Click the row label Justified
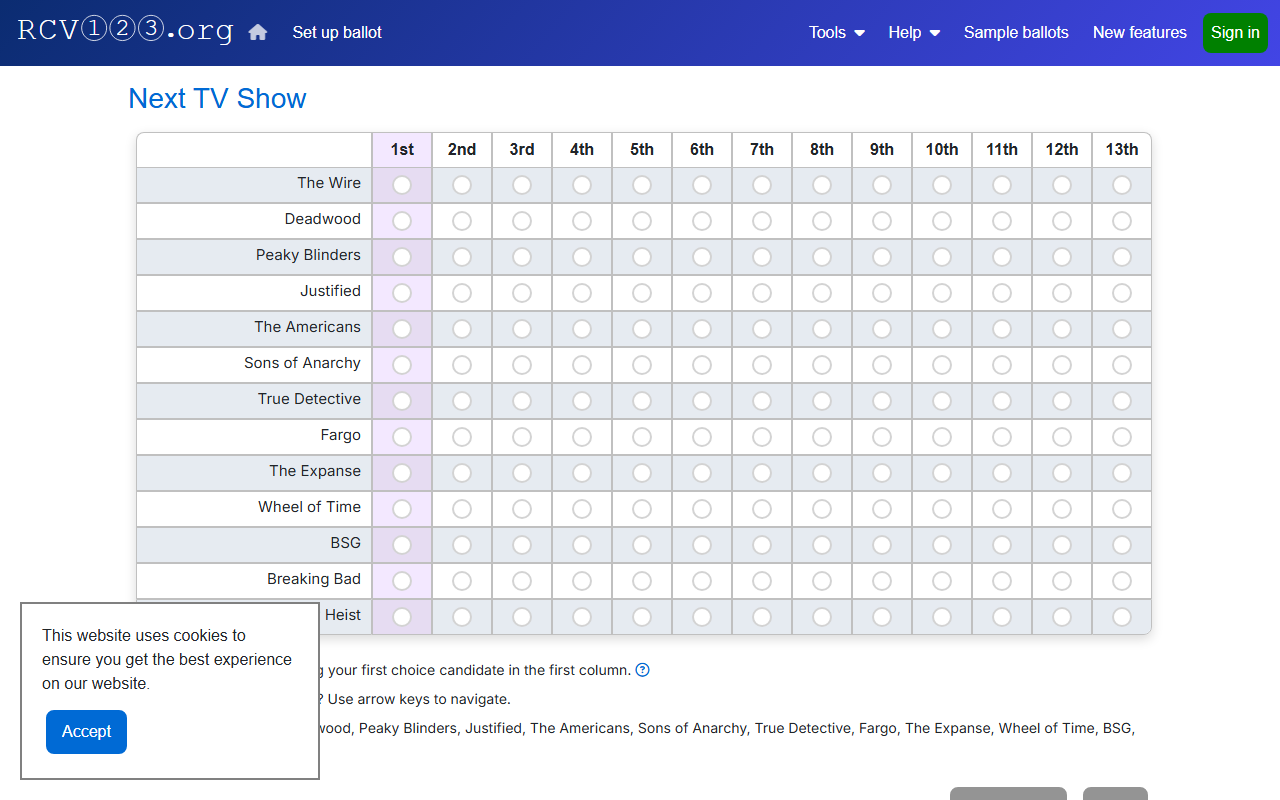This screenshot has height=800, width=1280. point(331,291)
